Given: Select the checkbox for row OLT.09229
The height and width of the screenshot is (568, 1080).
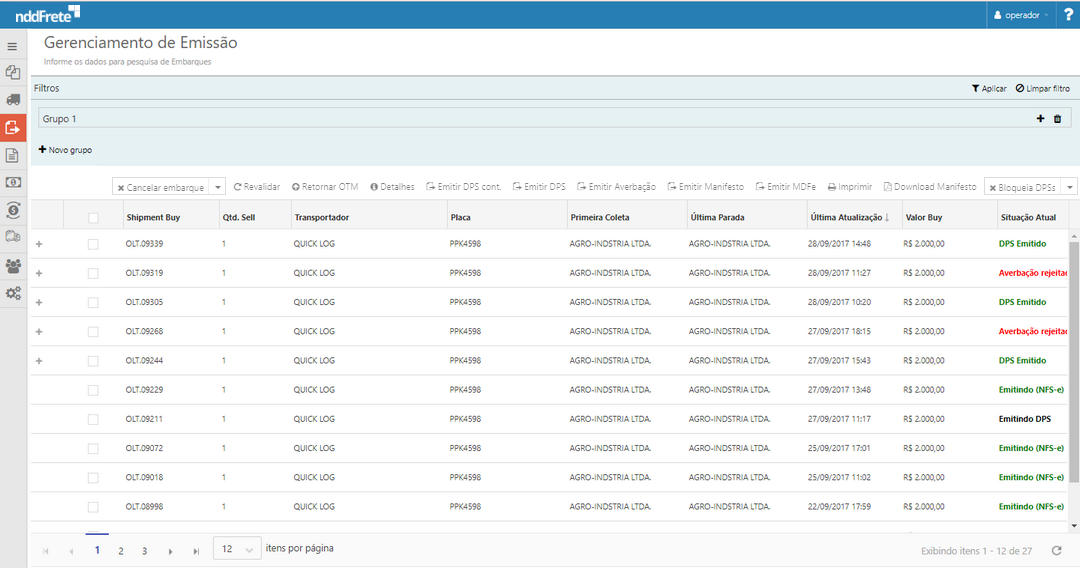Looking at the screenshot, I should point(93,390).
